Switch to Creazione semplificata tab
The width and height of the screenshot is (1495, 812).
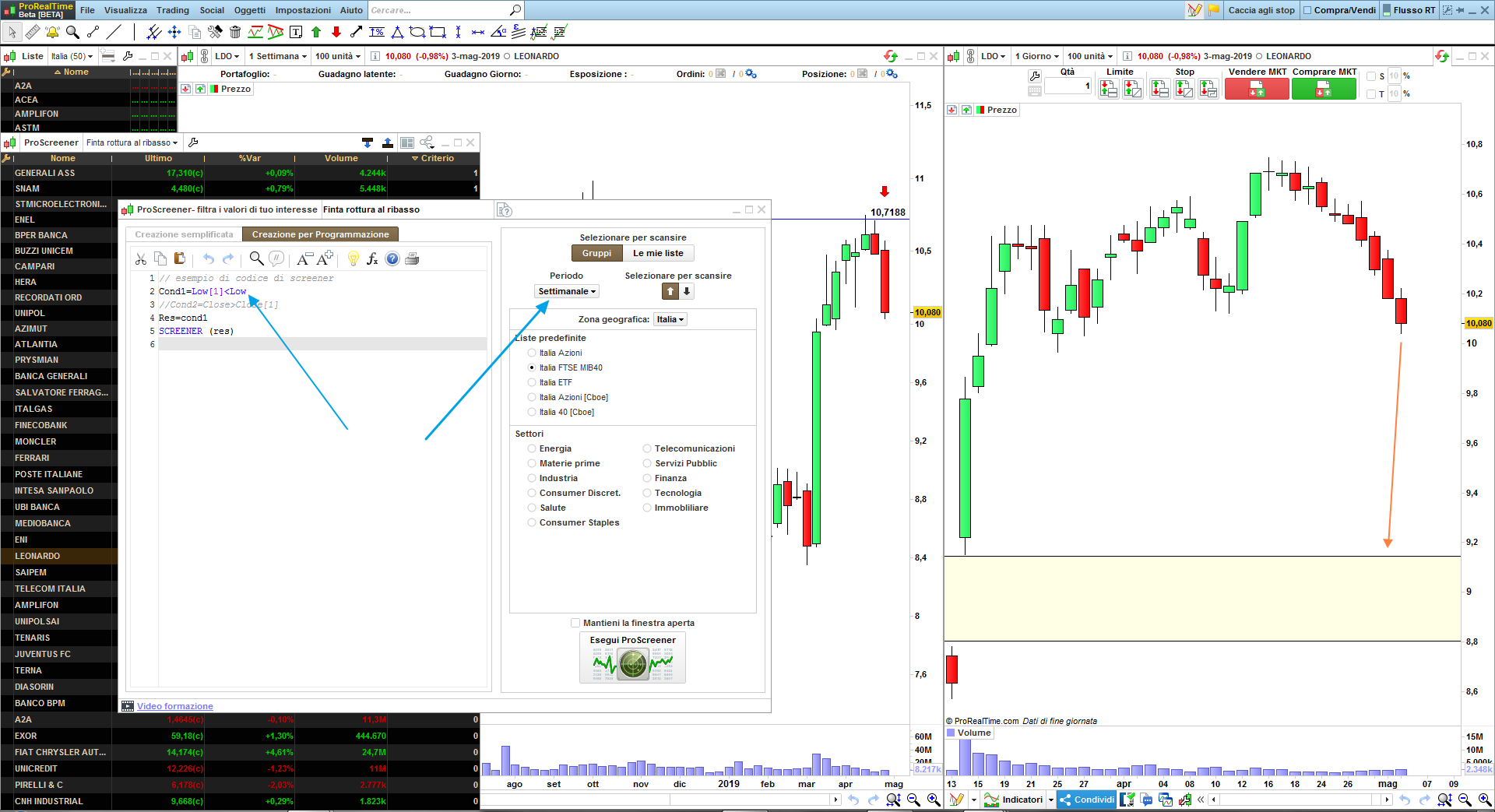(x=184, y=234)
